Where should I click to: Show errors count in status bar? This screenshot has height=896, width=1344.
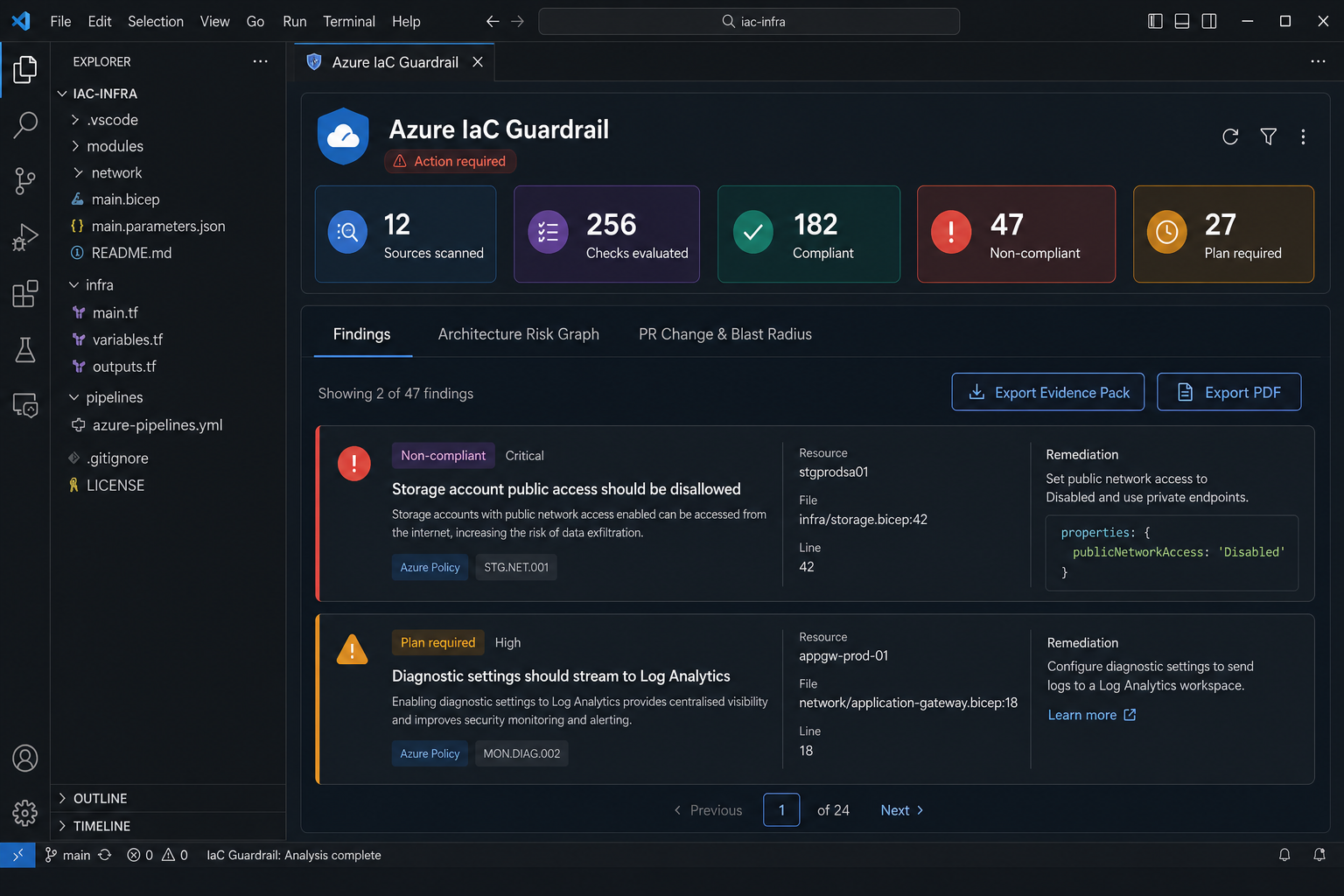(x=140, y=855)
